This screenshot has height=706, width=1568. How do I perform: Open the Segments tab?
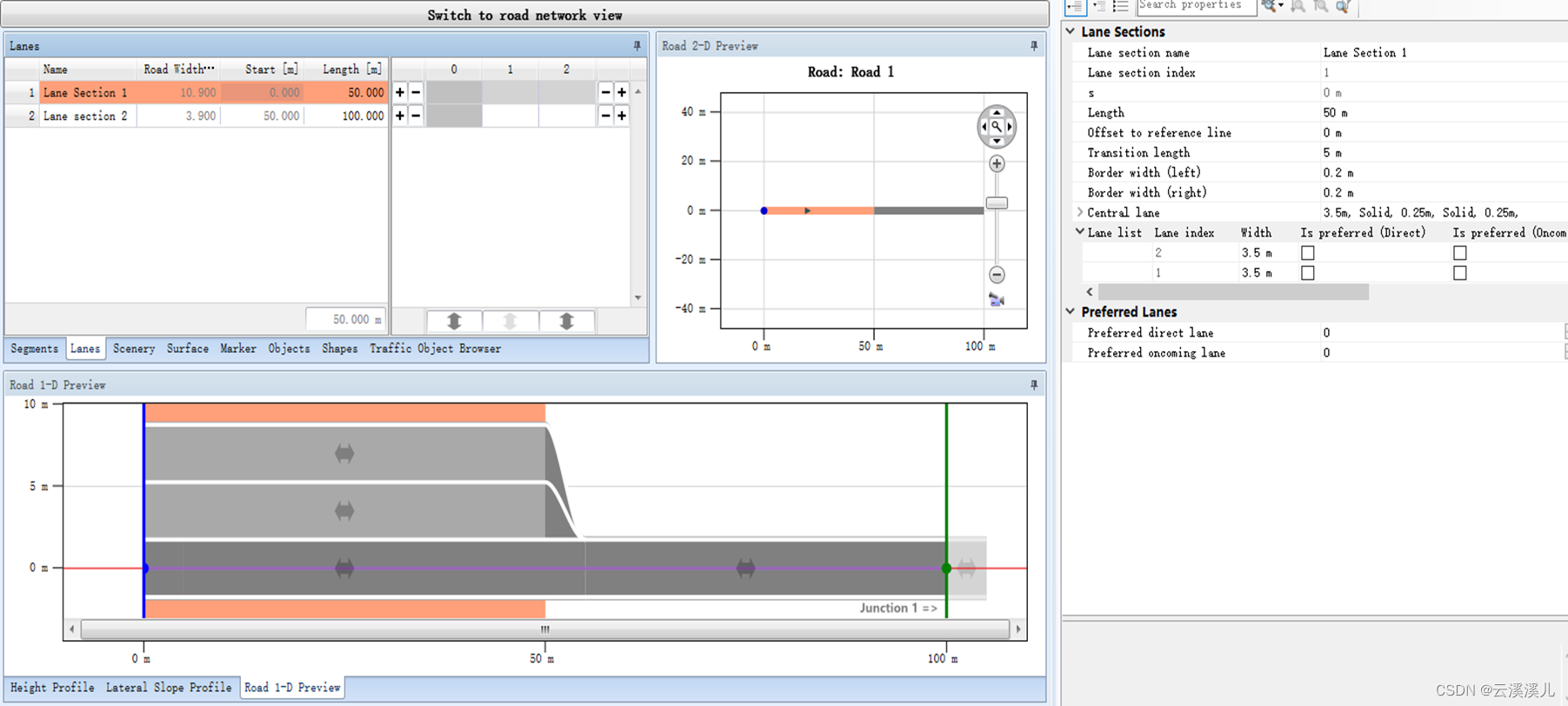(x=34, y=349)
